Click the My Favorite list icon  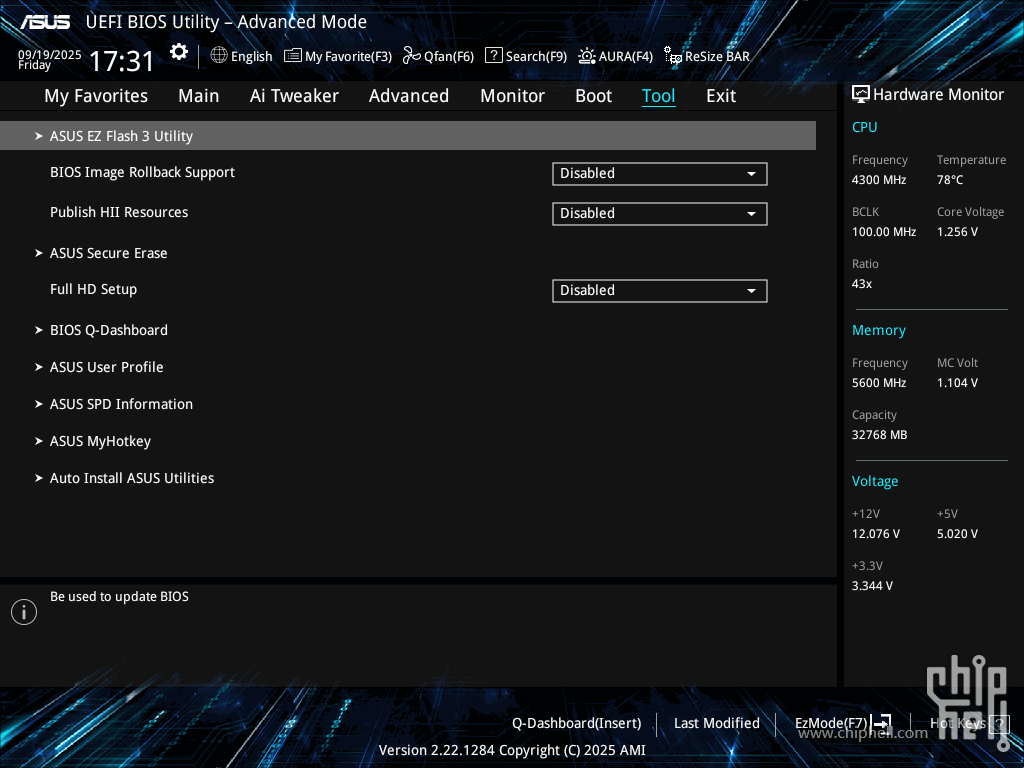pyautogui.click(x=293, y=56)
